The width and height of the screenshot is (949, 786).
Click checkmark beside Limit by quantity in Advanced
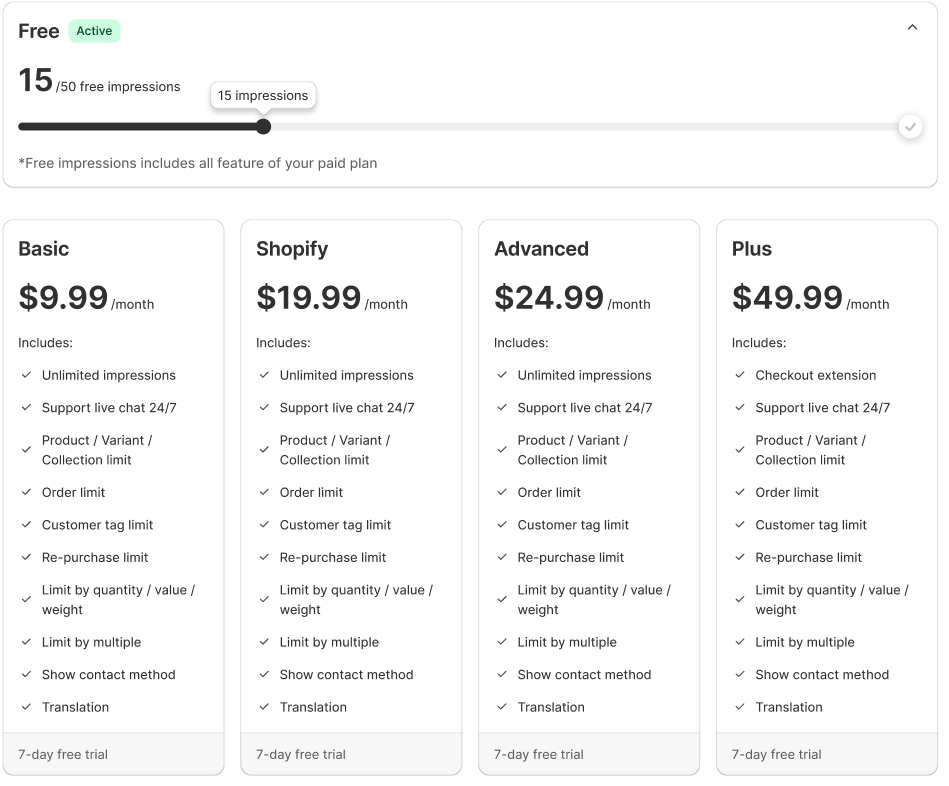502,600
